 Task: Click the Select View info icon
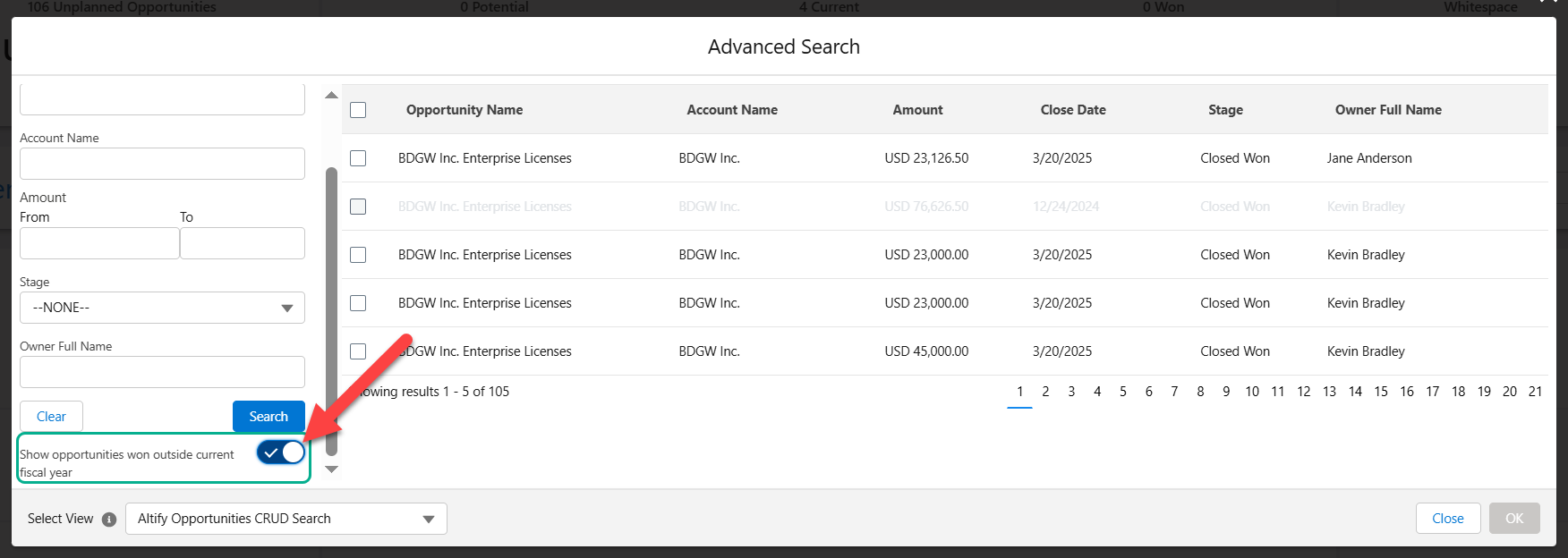pos(109,520)
